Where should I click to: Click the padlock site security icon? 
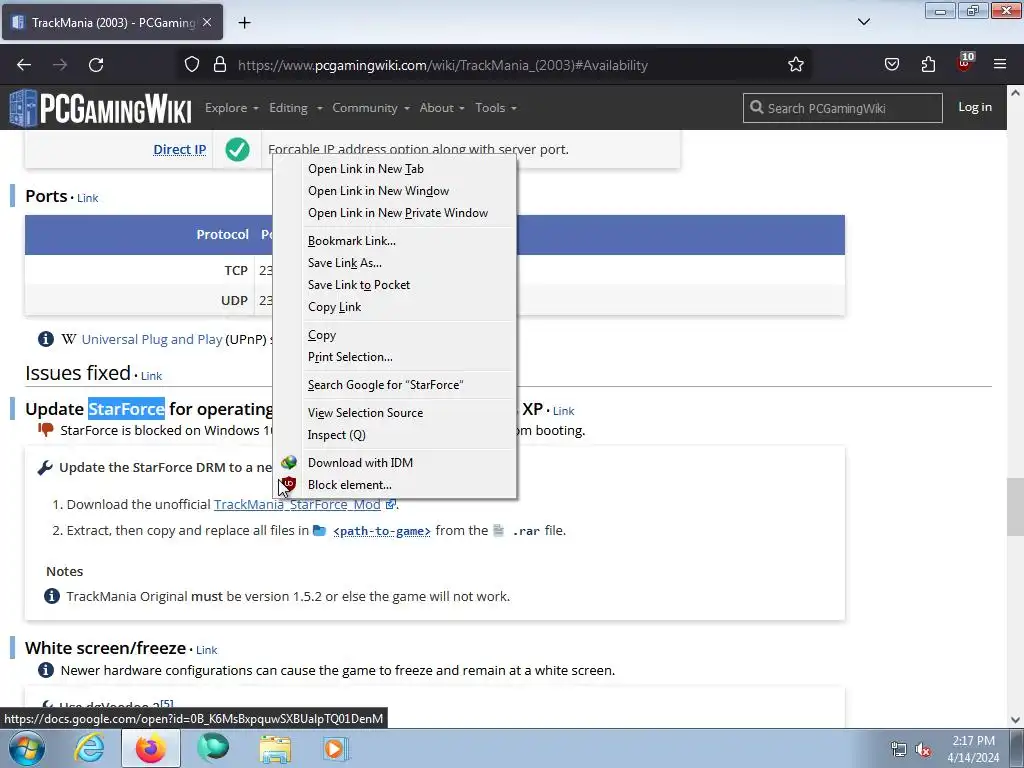click(220, 65)
